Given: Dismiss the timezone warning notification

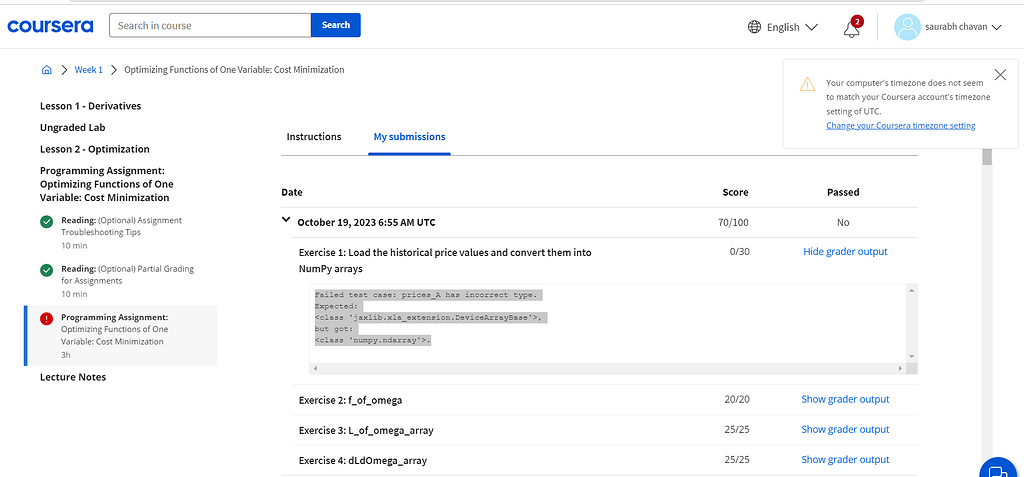Looking at the screenshot, I should tap(1000, 75).
